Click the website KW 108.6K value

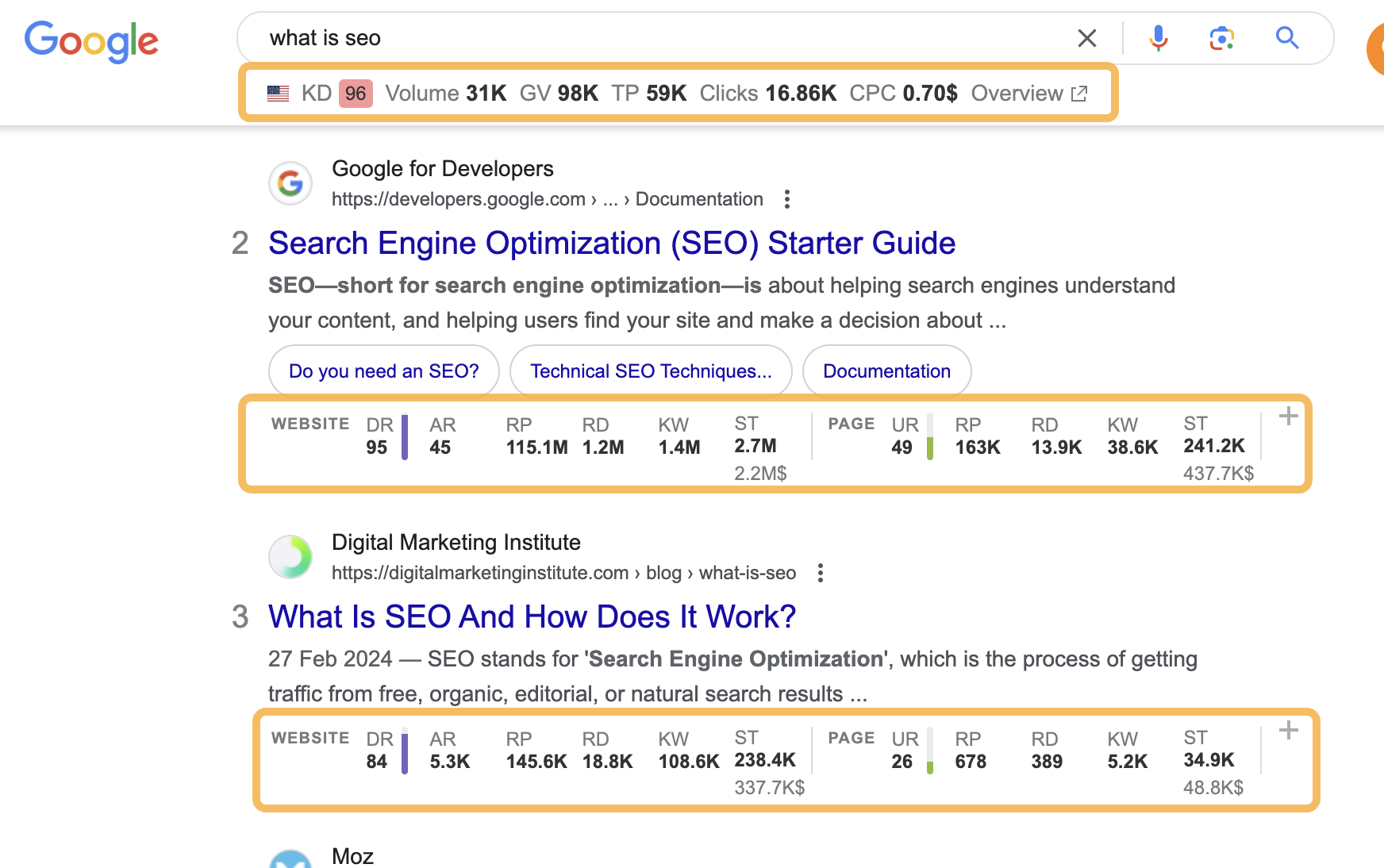[689, 762]
